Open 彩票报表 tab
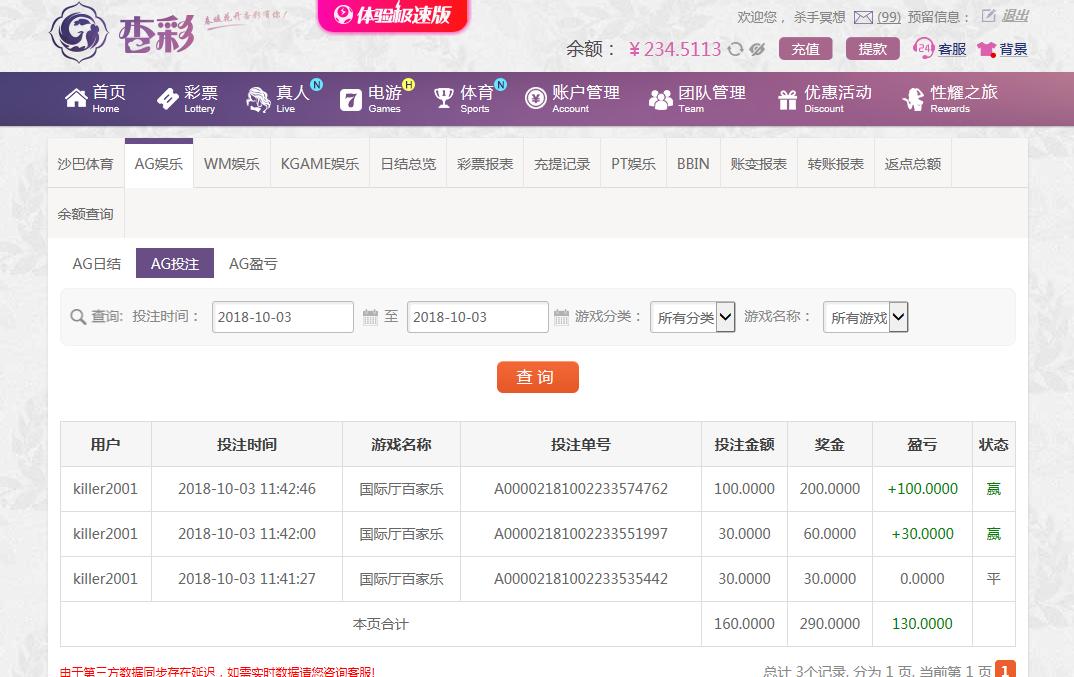 click(x=485, y=164)
